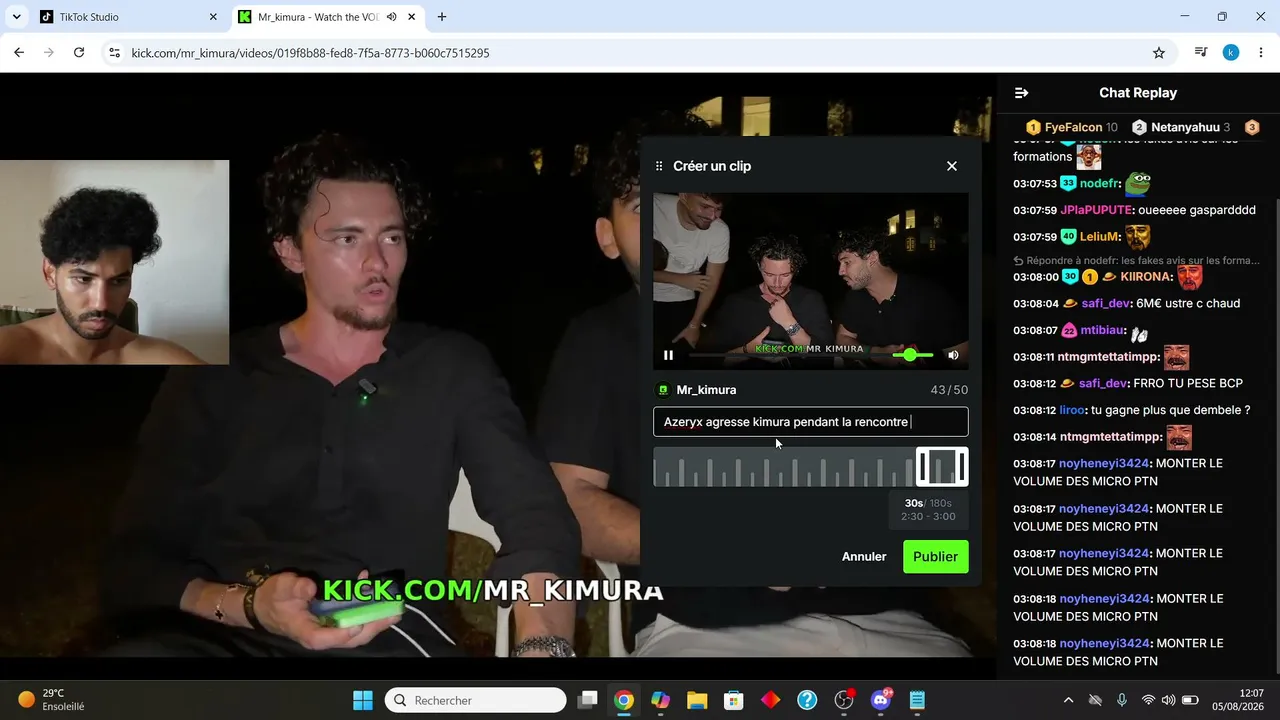Viewport: 1280px width, 720px height.
Task: Publish the clip with Publier
Action: pyautogui.click(x=936, y=557)
